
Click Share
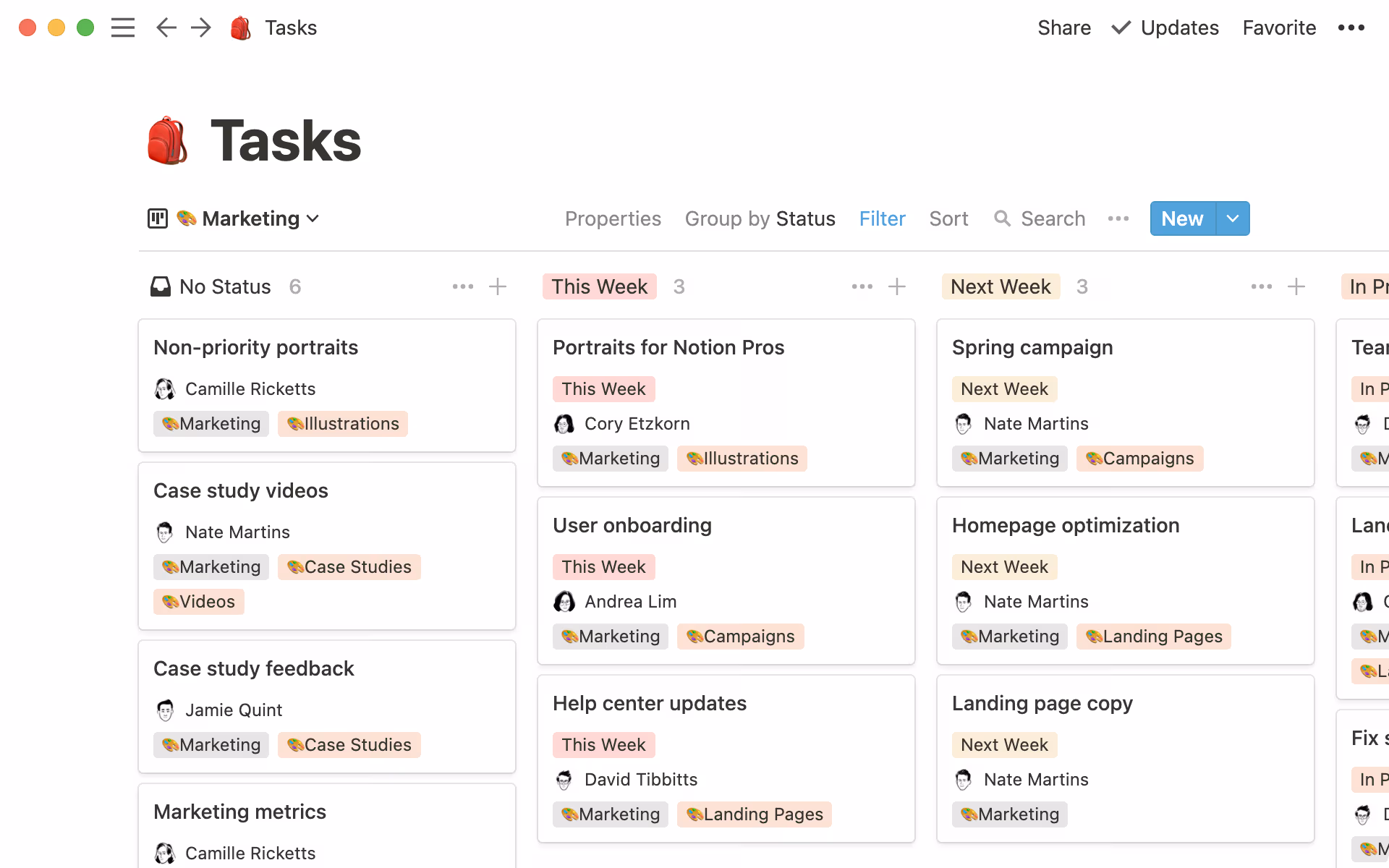[1064, 27]
